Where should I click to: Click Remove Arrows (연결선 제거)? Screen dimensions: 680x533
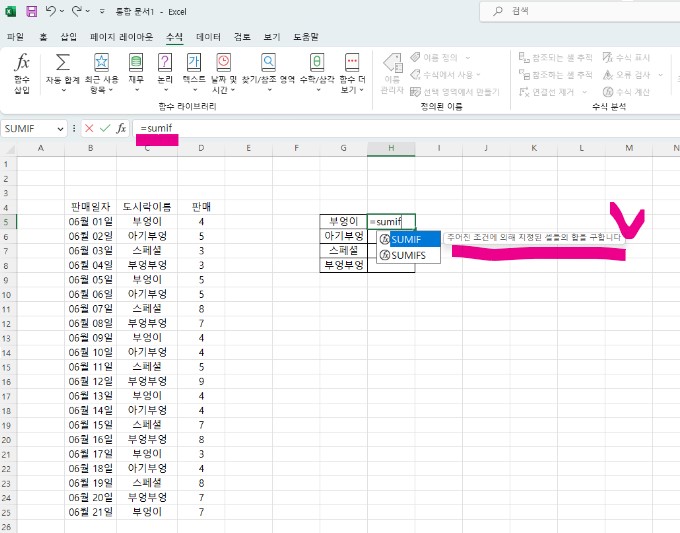tap(547, 92)
